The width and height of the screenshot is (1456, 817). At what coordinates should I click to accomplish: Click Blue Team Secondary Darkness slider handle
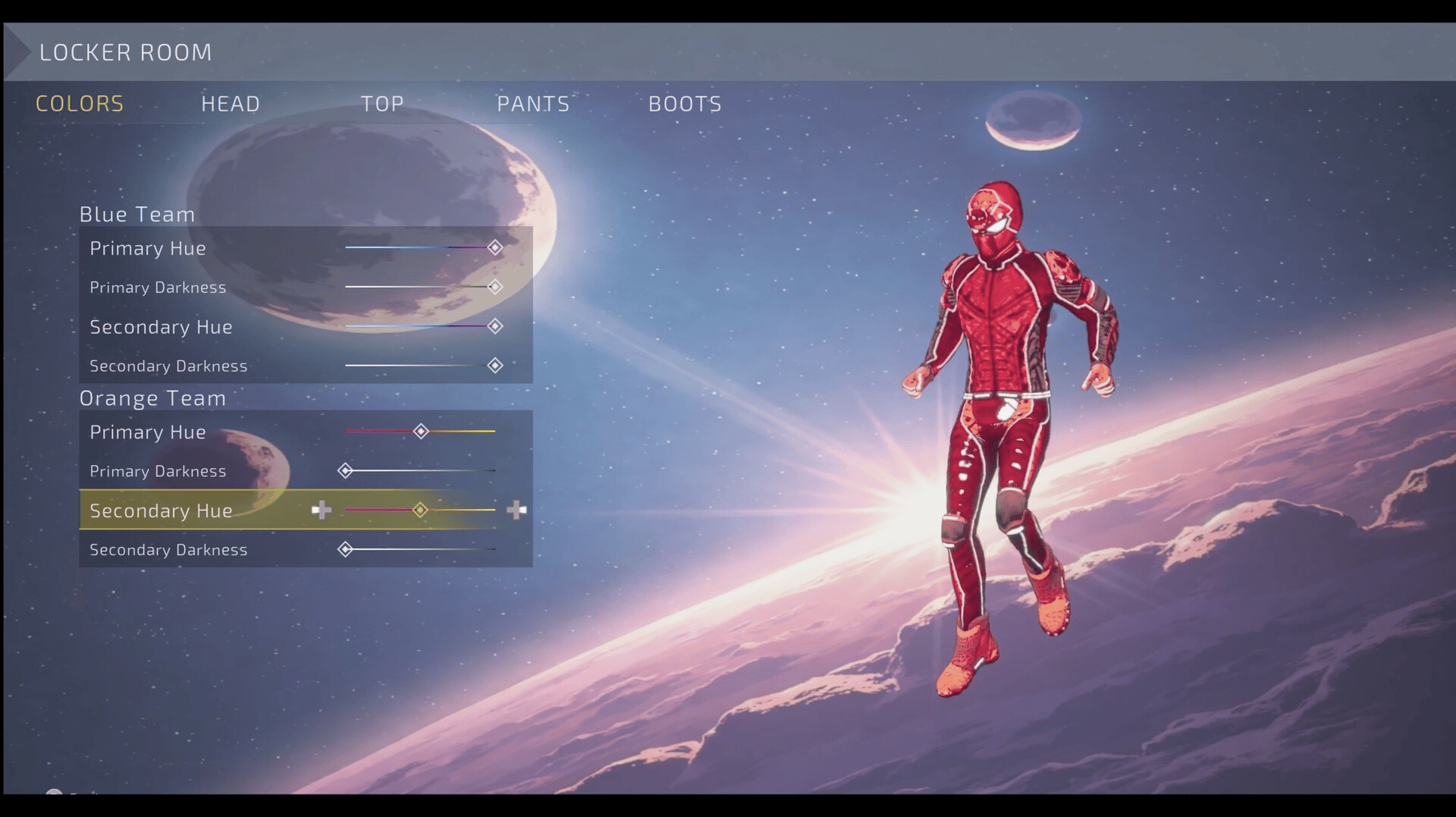click(x=495, y=366)
